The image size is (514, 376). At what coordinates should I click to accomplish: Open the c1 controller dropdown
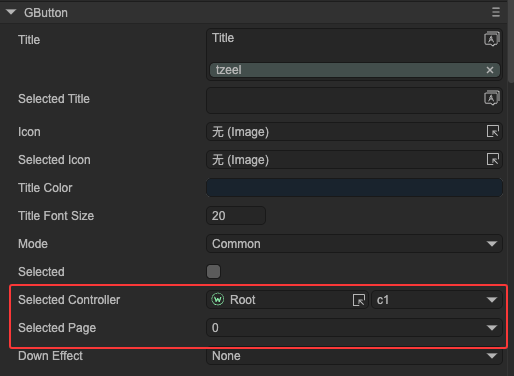tap(436, 300)
